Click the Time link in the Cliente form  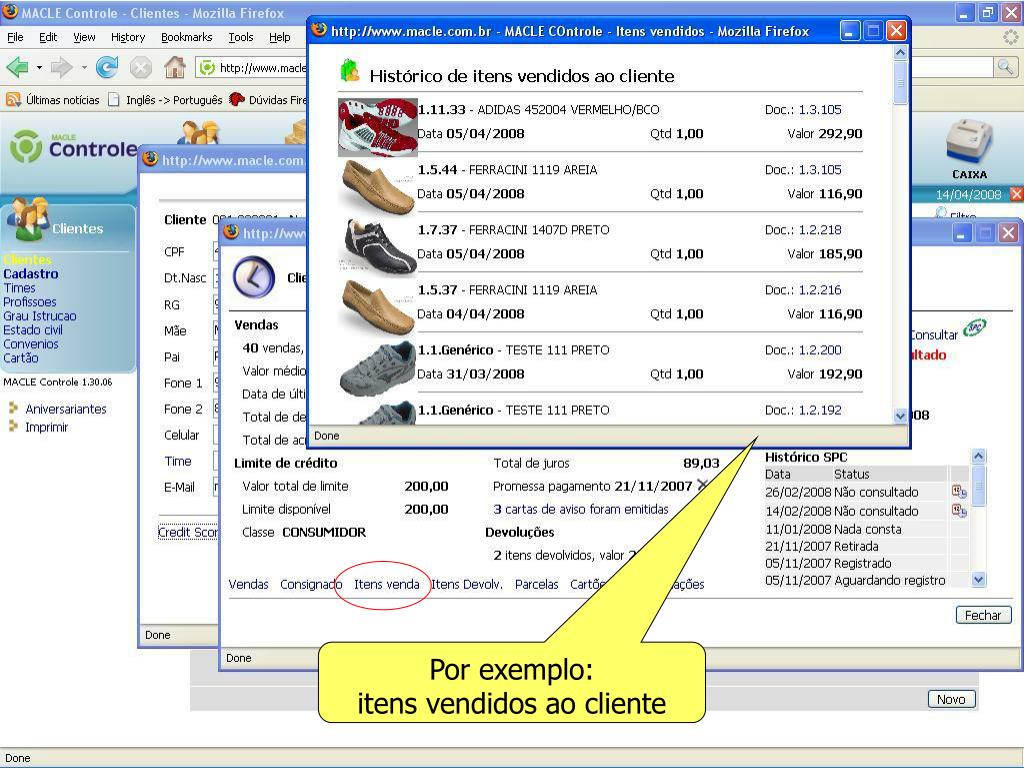click(178, 461)
